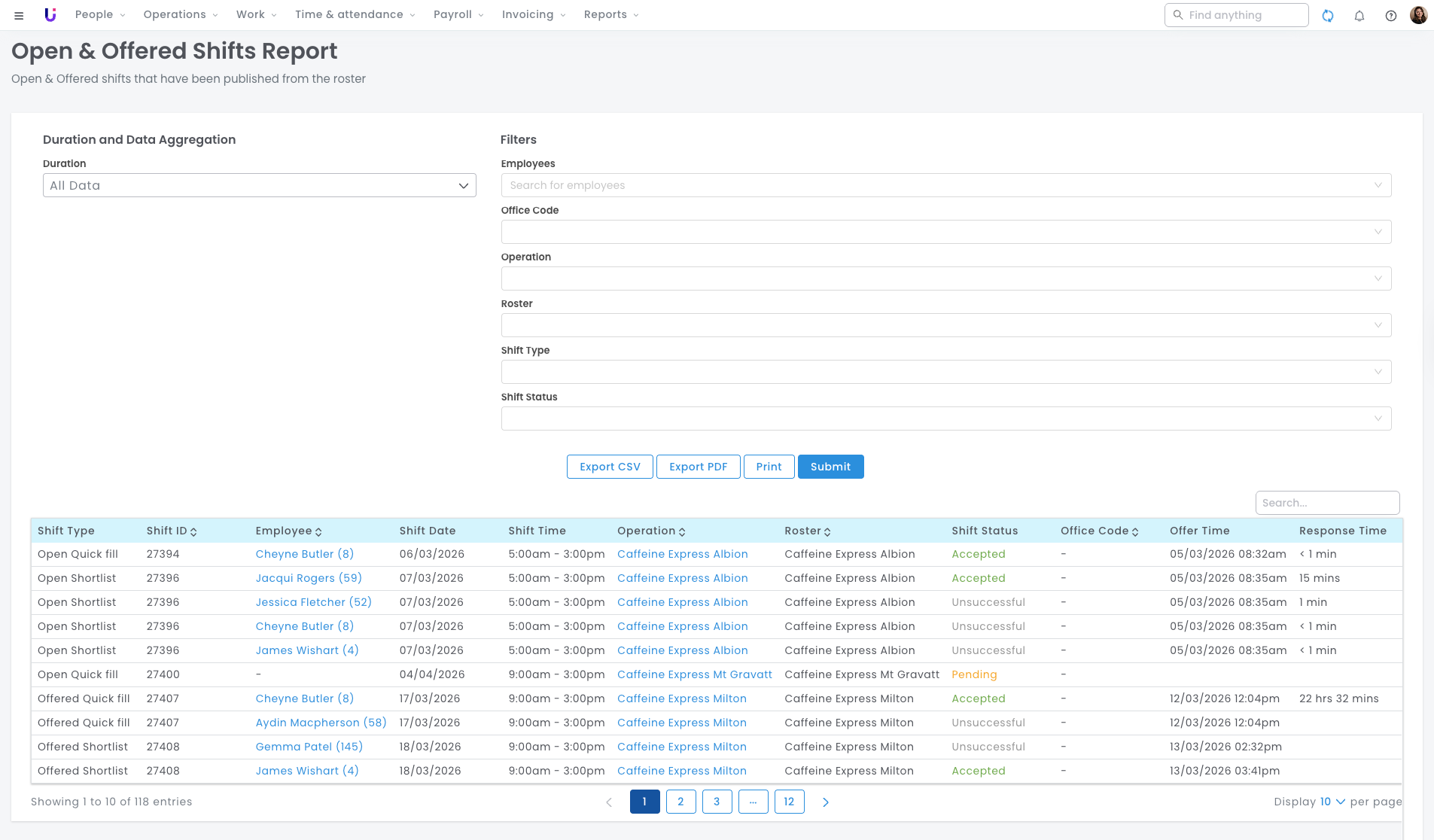Open the Shift Status filter dropdown
1434x840 pixels.
click(x=945, y=418)
